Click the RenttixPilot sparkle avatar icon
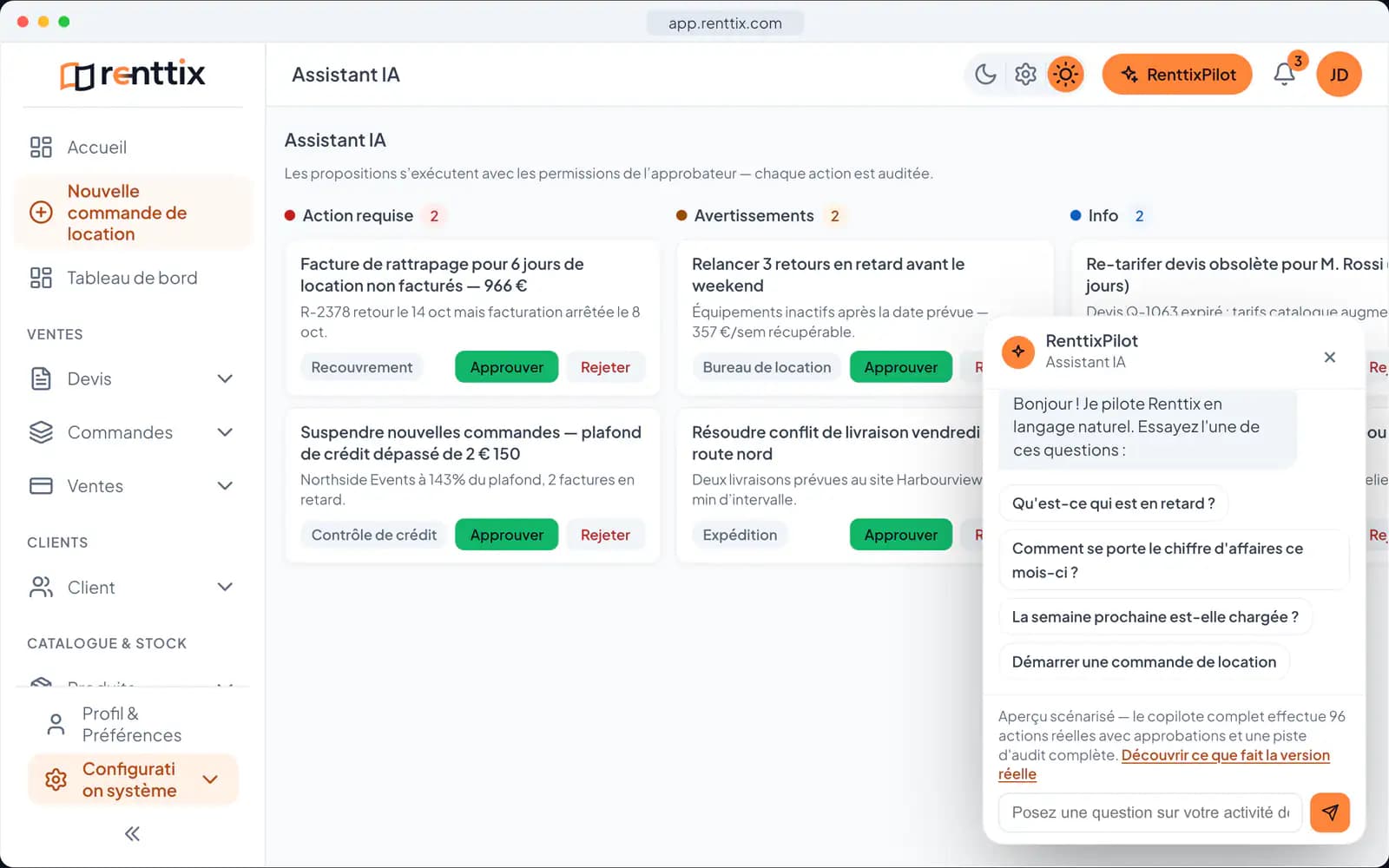The height and width of the screenshot is (868, 1389). coord(1018,352)
